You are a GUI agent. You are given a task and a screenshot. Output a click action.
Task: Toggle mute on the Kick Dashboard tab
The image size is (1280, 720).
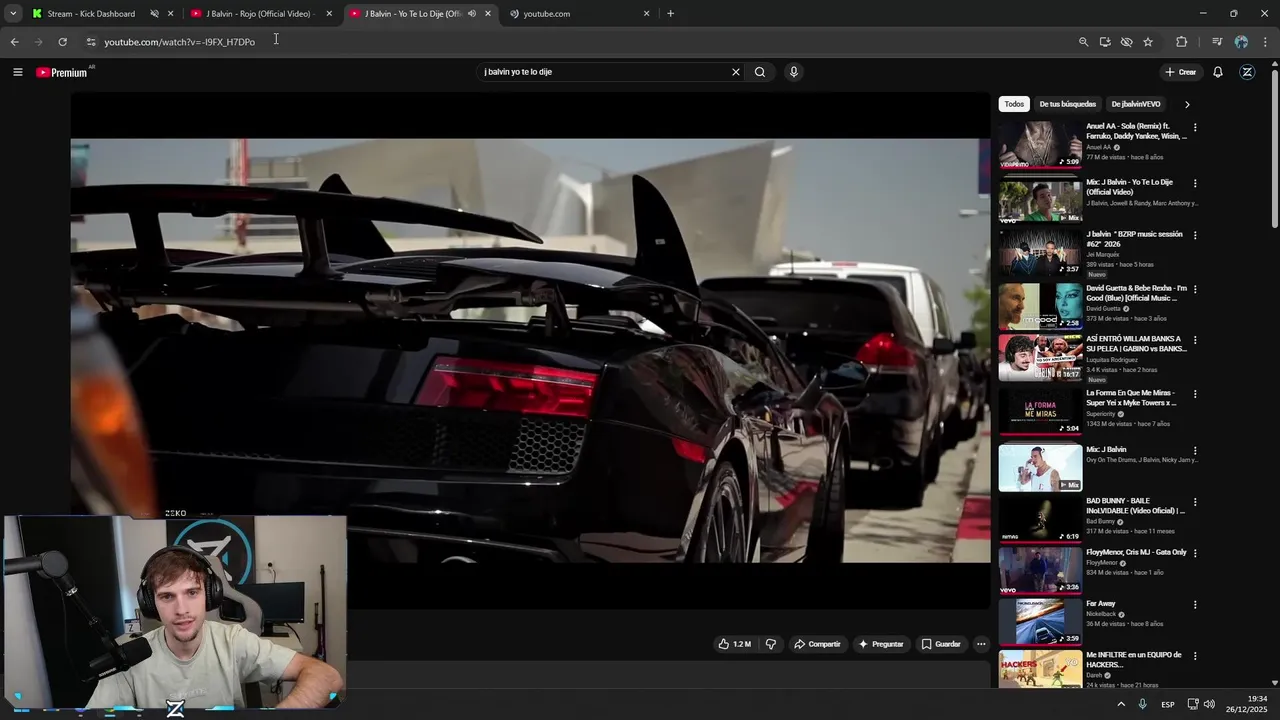[154, 14]
